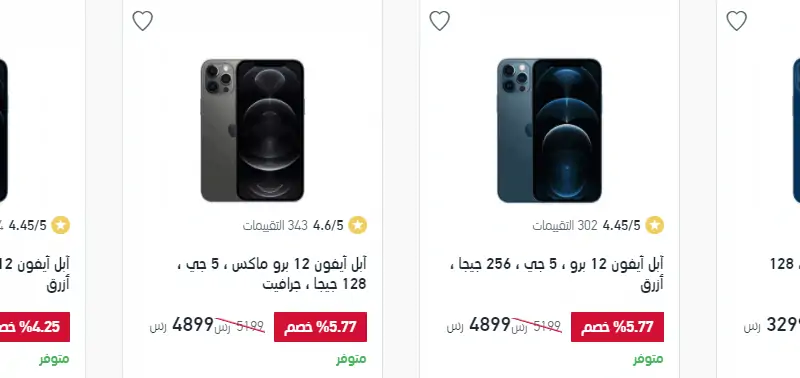Open graphite iPhone 12 Pro Max product image
Screen dimensions: 800x378
coord(253,131)
